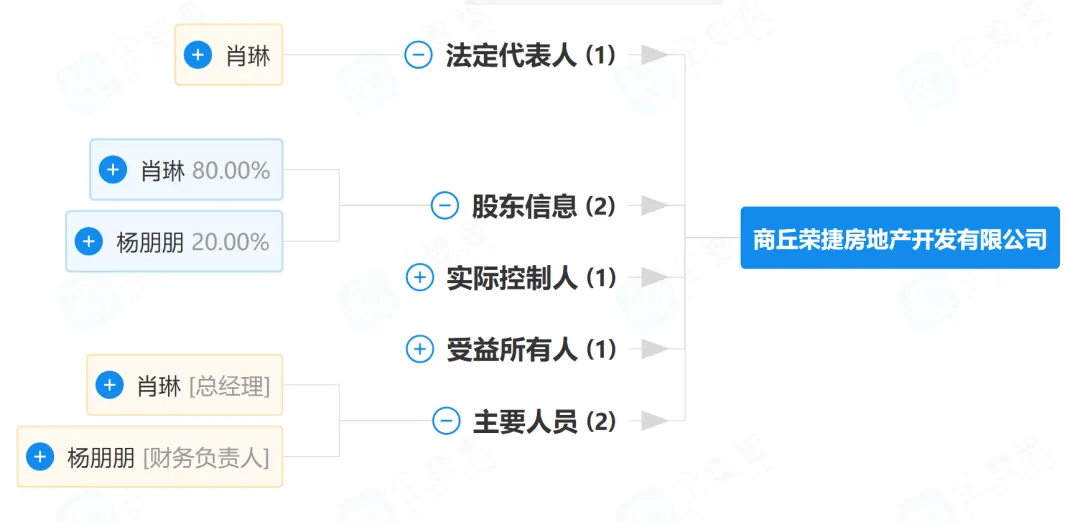This screenshot has height=522, width=1080.
Task: Click the 实际控制人 (1) label
Action: 531,278
